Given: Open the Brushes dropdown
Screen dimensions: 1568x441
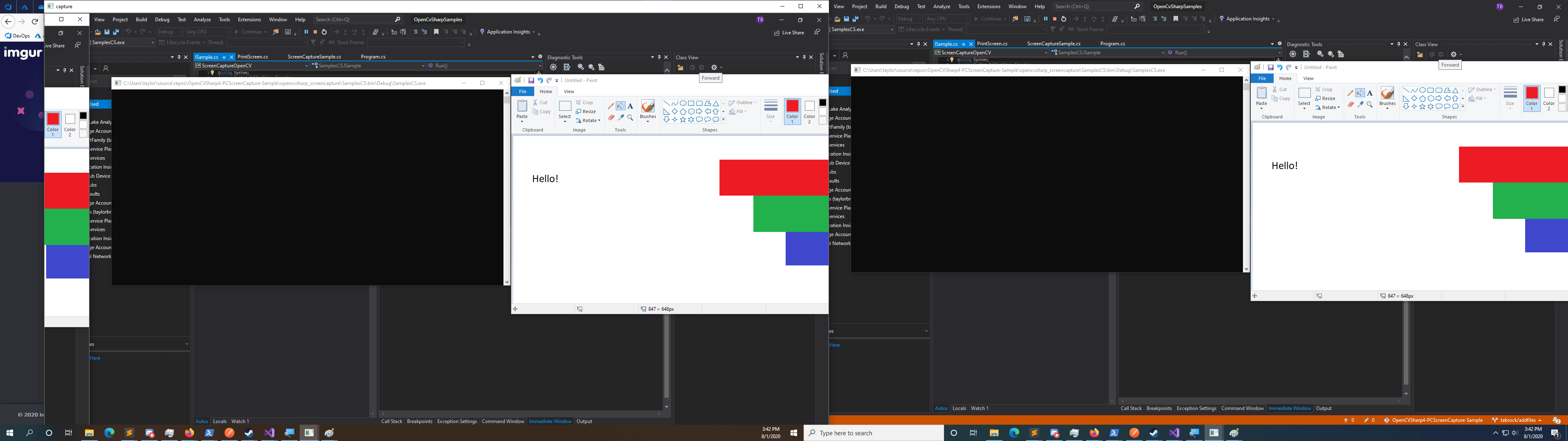Looking at the screenshot, I should (648, 120).
